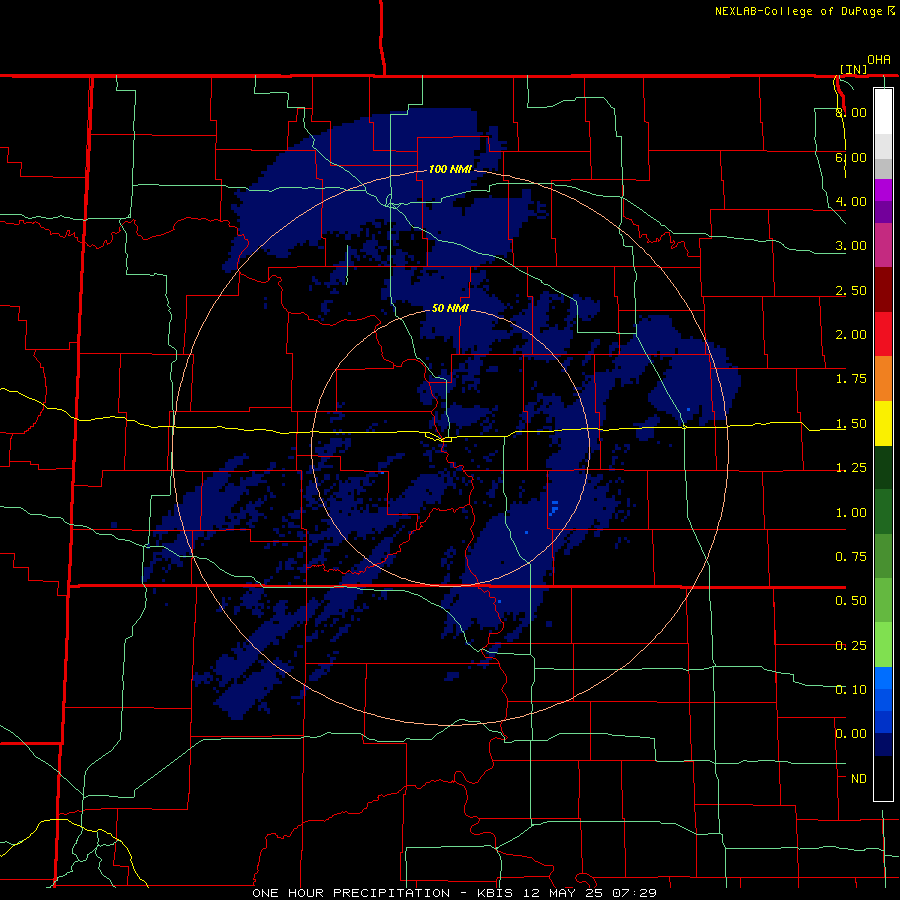Click the [IN] units label
The height and width of the screenshot is (900, 900).
click(853, 69)
